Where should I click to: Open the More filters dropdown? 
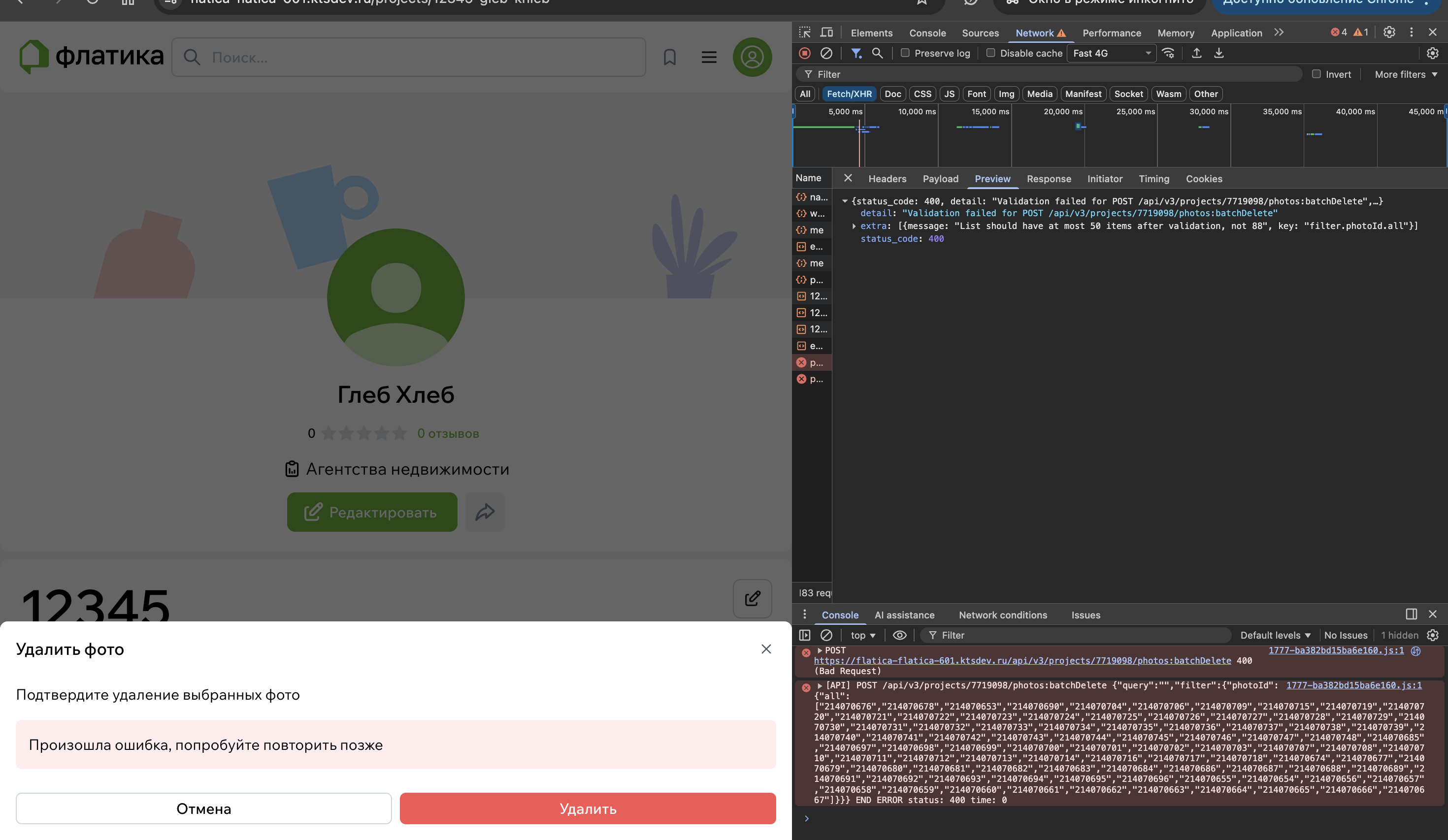pos(1406,74)
